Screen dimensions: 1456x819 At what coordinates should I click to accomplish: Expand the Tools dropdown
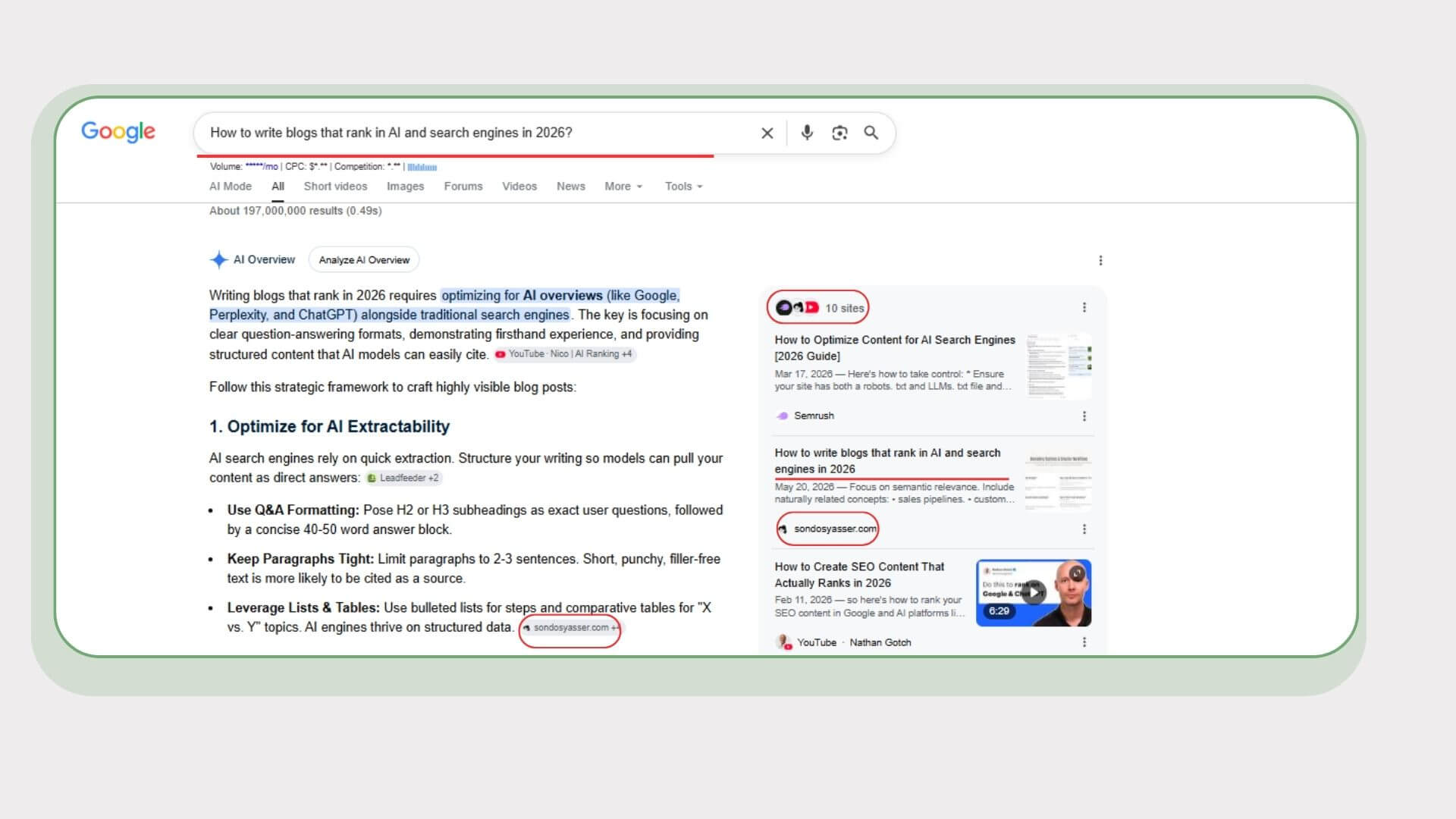point(684,187)
